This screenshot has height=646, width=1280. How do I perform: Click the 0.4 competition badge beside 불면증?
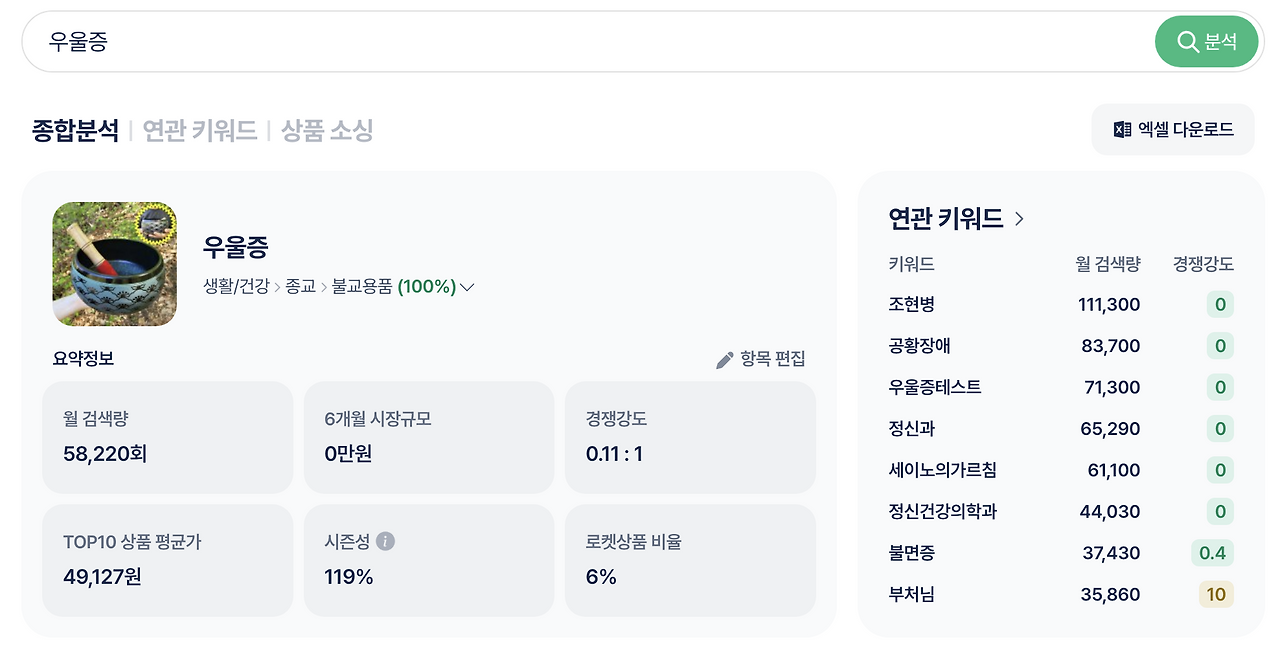point(1214,553)
